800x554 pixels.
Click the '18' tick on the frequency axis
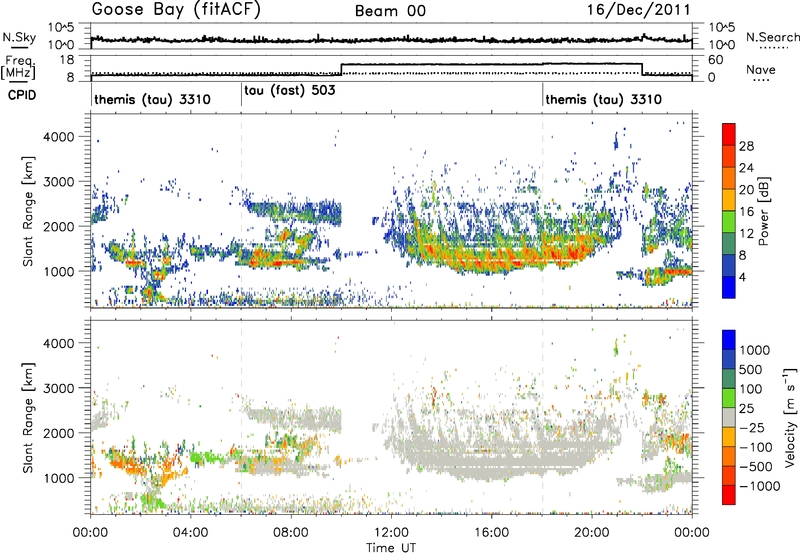tap(67, 59)
